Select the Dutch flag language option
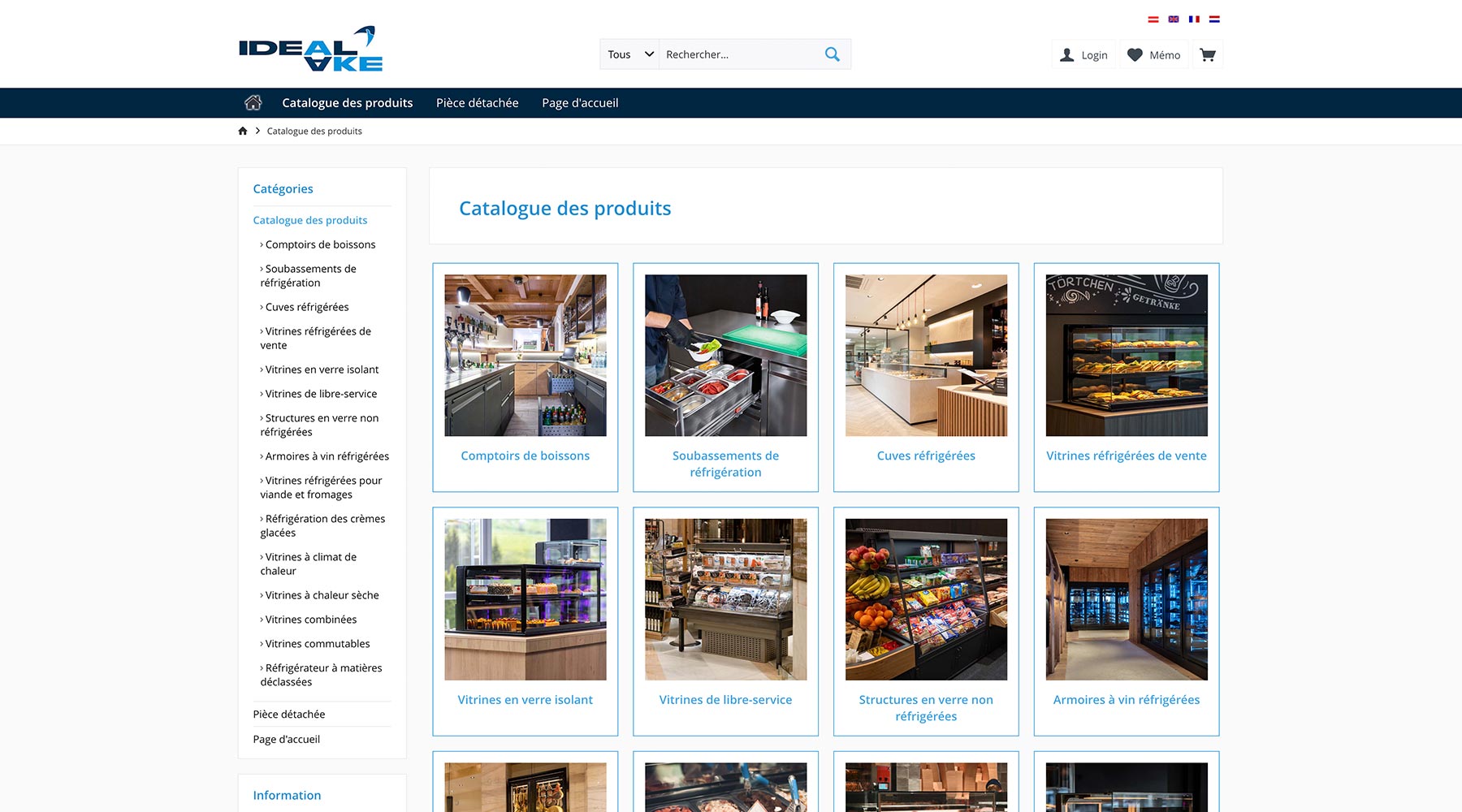 coord(1215,17)
